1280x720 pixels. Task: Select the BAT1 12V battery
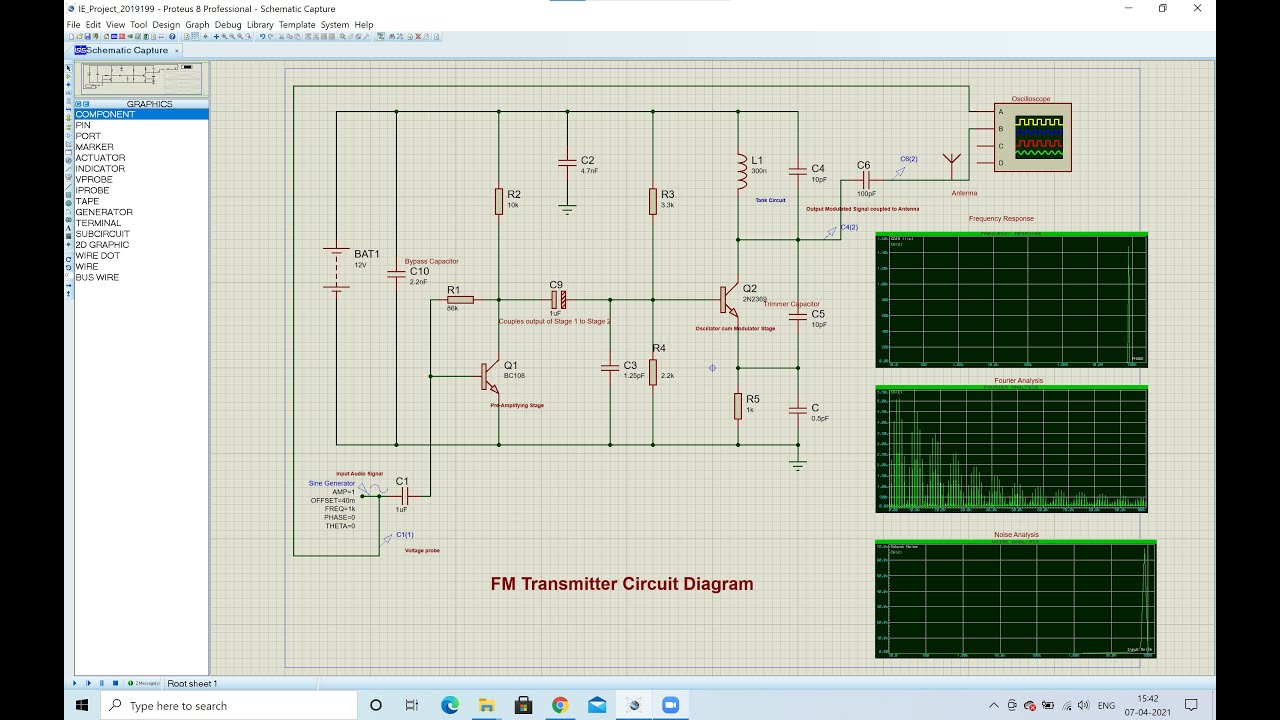pos(336,269)
